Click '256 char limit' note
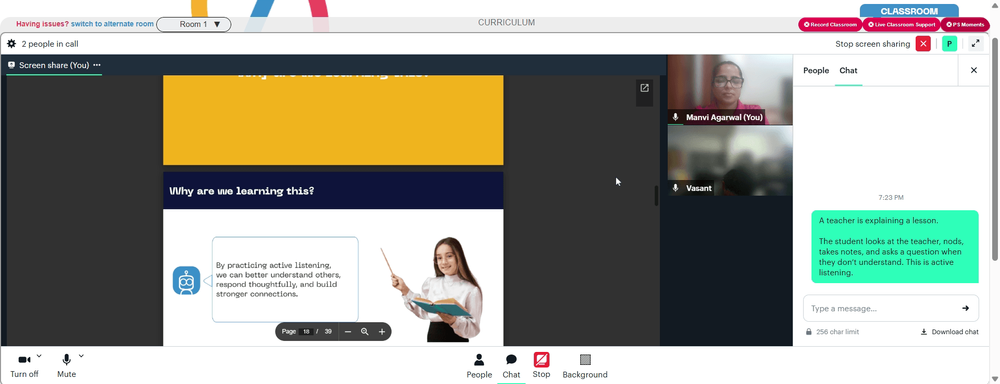The height and width of the screenshot is (384, 1000). point(837,332)
